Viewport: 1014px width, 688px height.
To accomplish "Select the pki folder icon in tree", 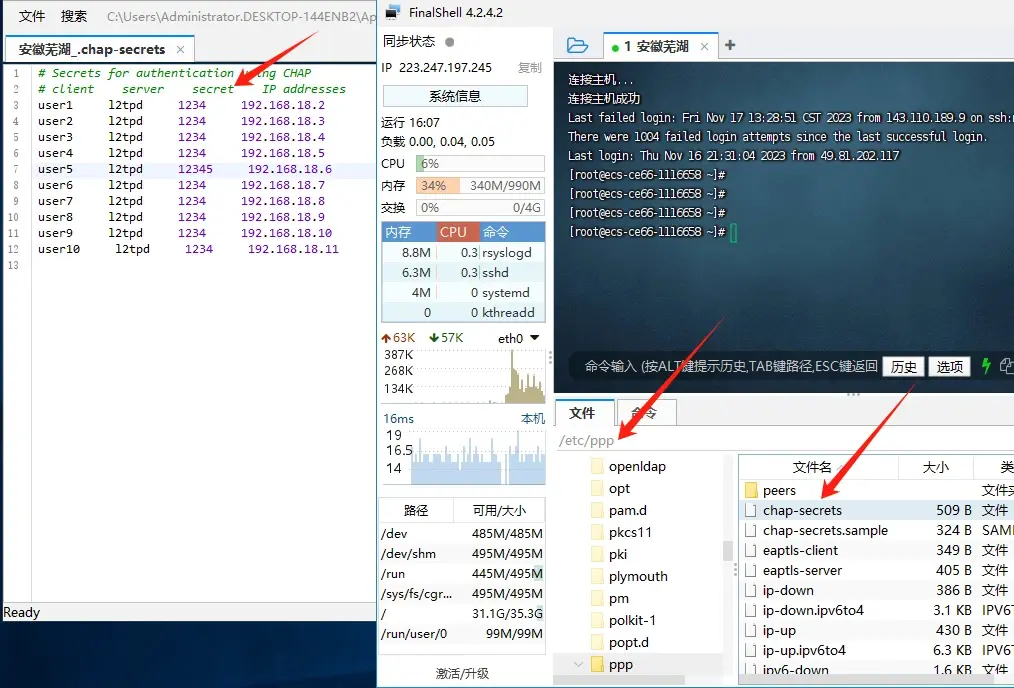I will coord(597,554).
